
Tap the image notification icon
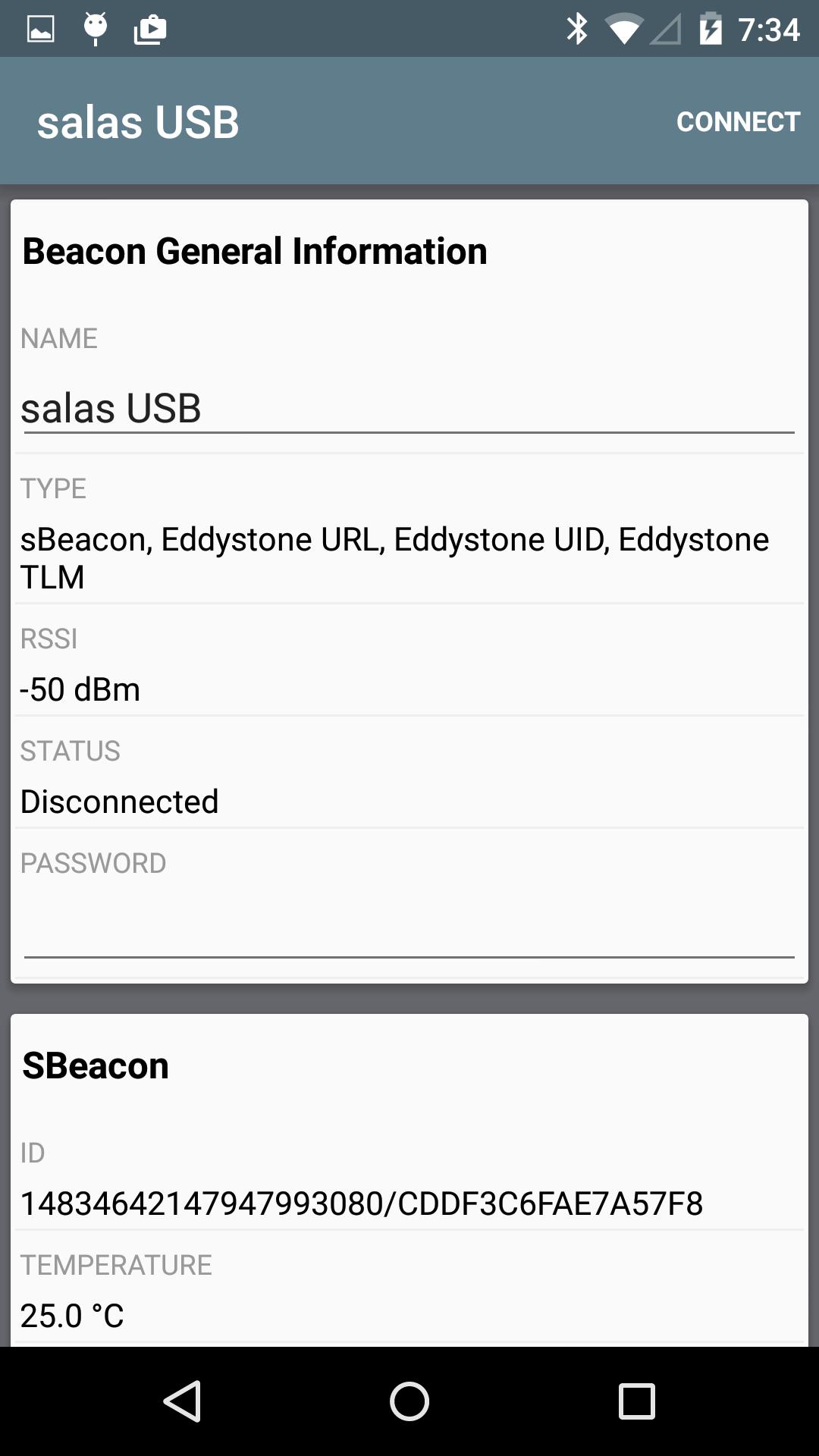pos(41,29)
